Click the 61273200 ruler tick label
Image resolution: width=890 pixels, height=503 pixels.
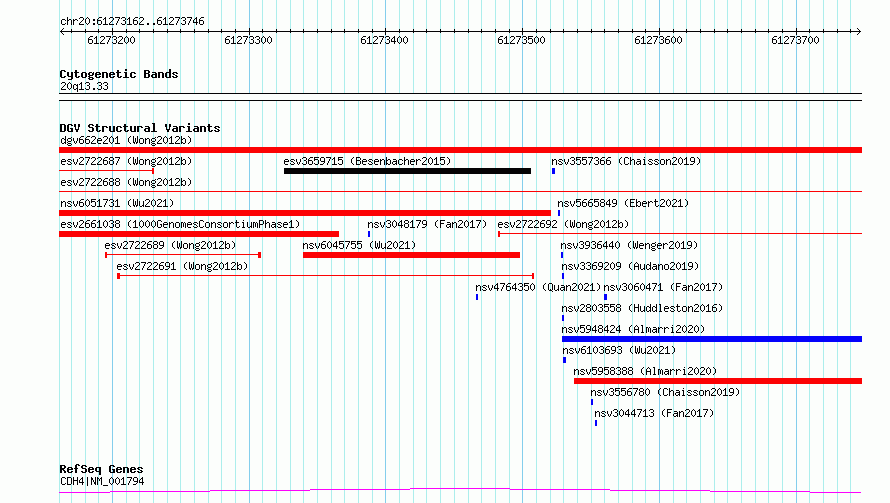(x=111, y=40)
